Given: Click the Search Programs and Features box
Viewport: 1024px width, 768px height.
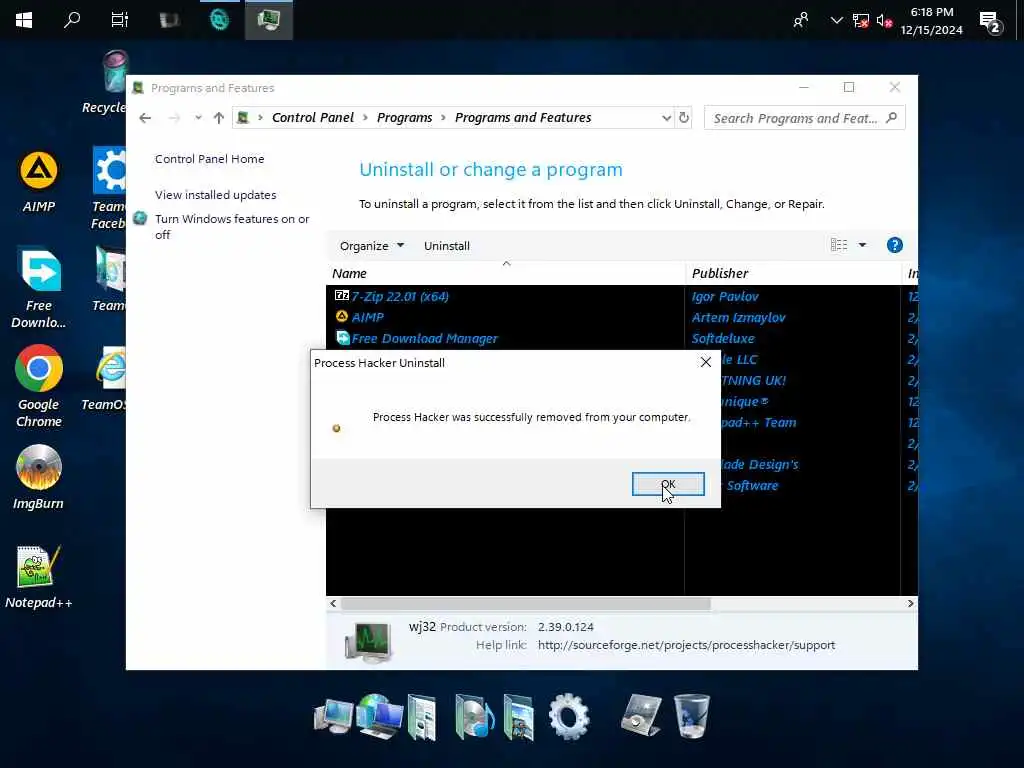Looking at the screenshot, I should point(805,118).
